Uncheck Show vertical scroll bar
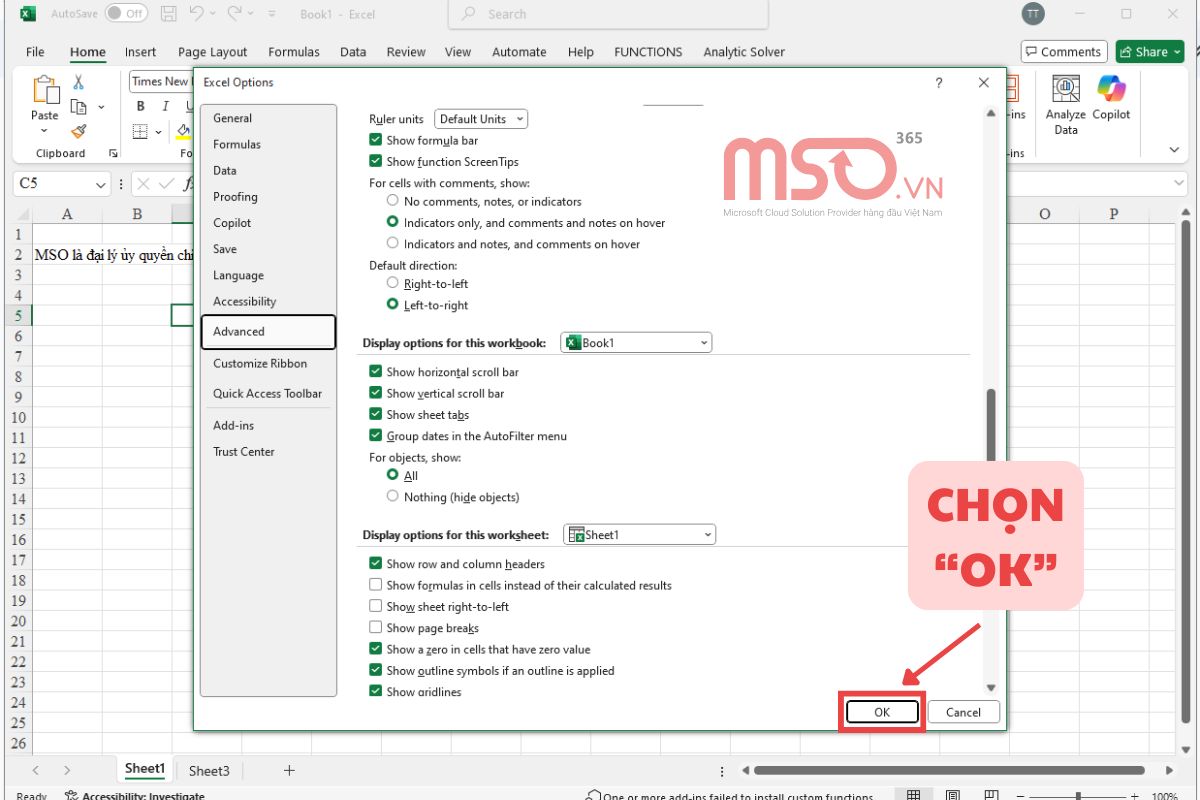 point(376,393)
